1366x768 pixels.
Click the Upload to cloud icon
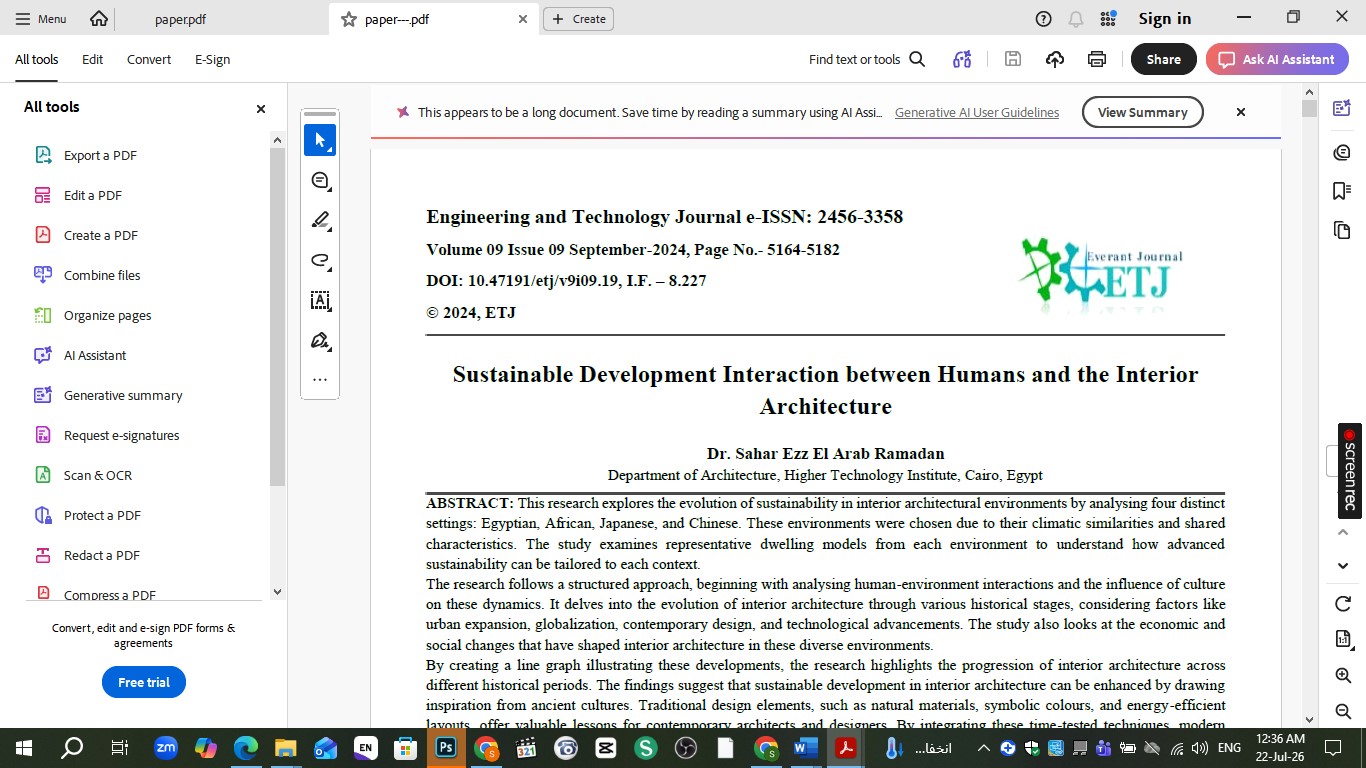(x=1055, y=59)
